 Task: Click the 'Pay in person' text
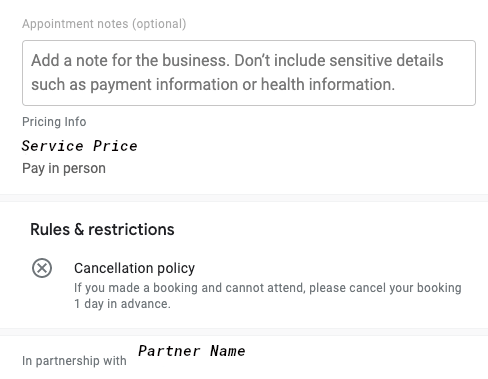[64, 168]
